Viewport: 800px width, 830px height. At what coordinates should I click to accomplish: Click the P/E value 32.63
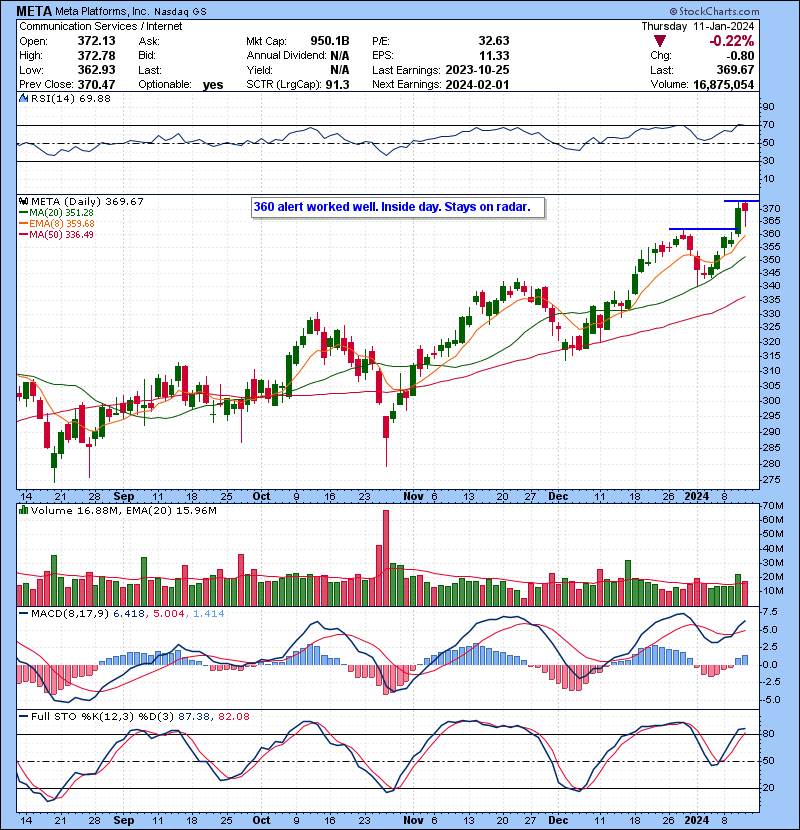pos(493,41)
